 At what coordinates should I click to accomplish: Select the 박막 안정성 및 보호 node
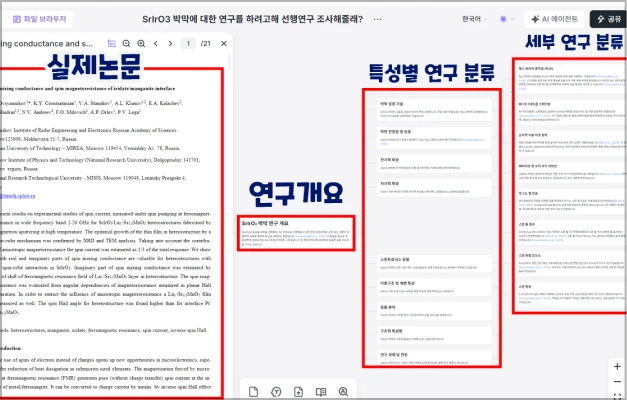[x=433, y=137]
